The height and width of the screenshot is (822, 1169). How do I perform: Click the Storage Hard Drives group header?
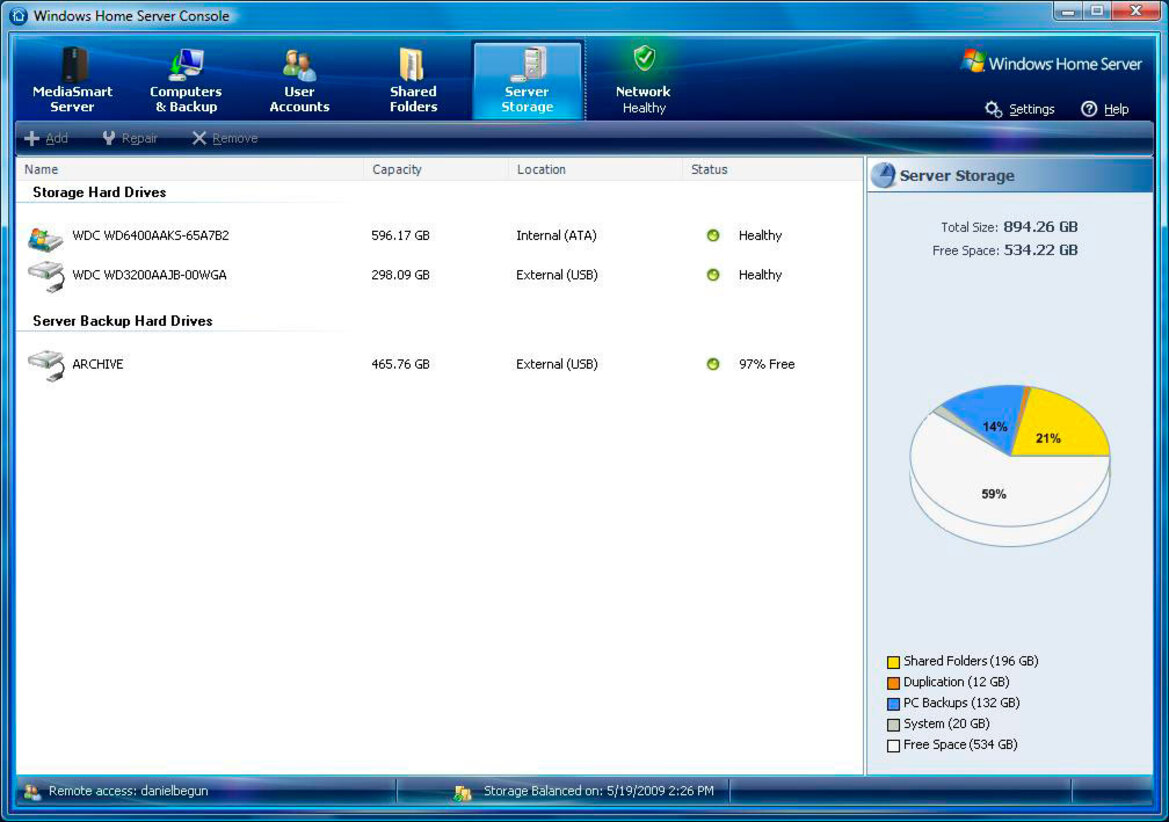point(99,192)
